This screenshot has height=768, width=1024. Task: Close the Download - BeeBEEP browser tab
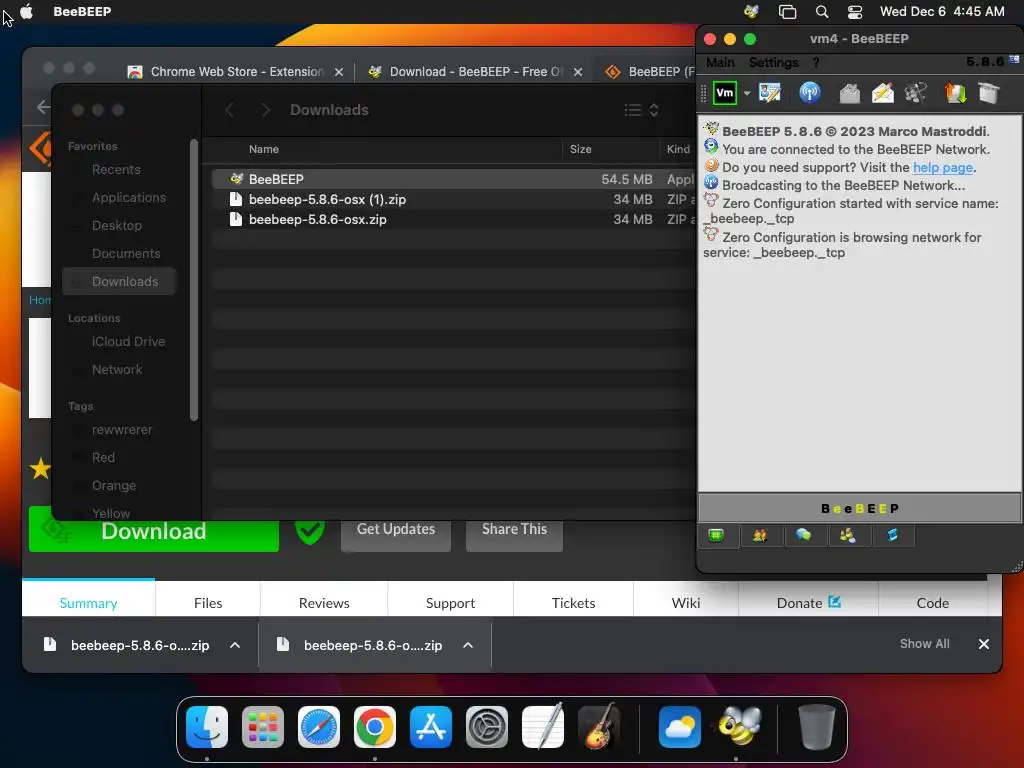click(578, 72)
